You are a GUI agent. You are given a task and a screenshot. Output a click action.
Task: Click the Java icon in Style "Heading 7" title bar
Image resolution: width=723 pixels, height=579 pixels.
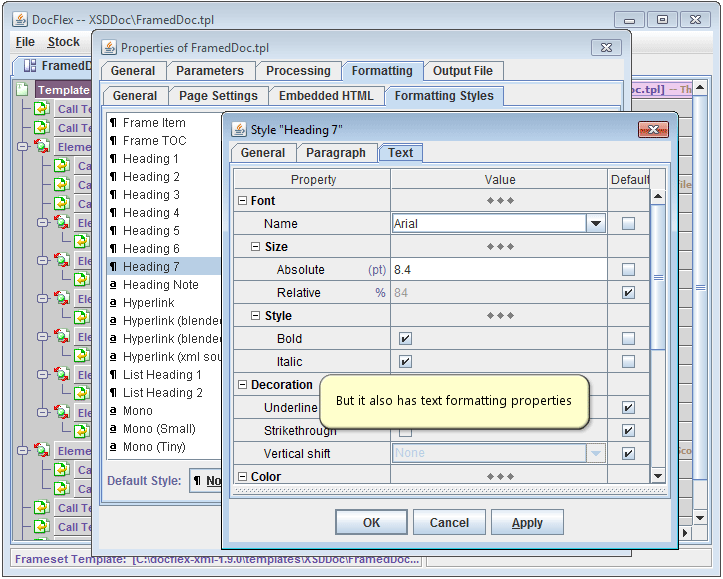[239, 129]
